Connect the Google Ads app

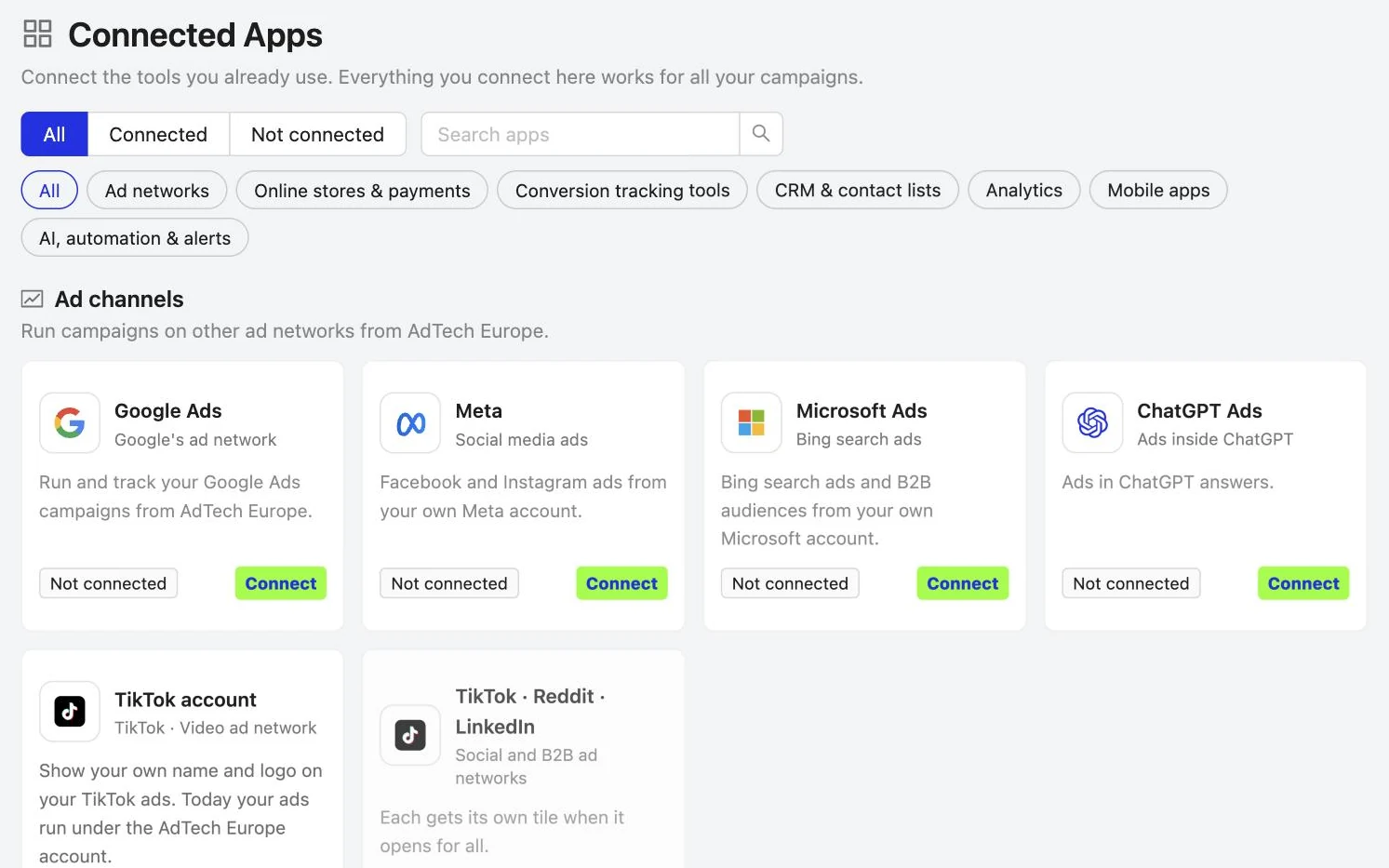(281, 583)
